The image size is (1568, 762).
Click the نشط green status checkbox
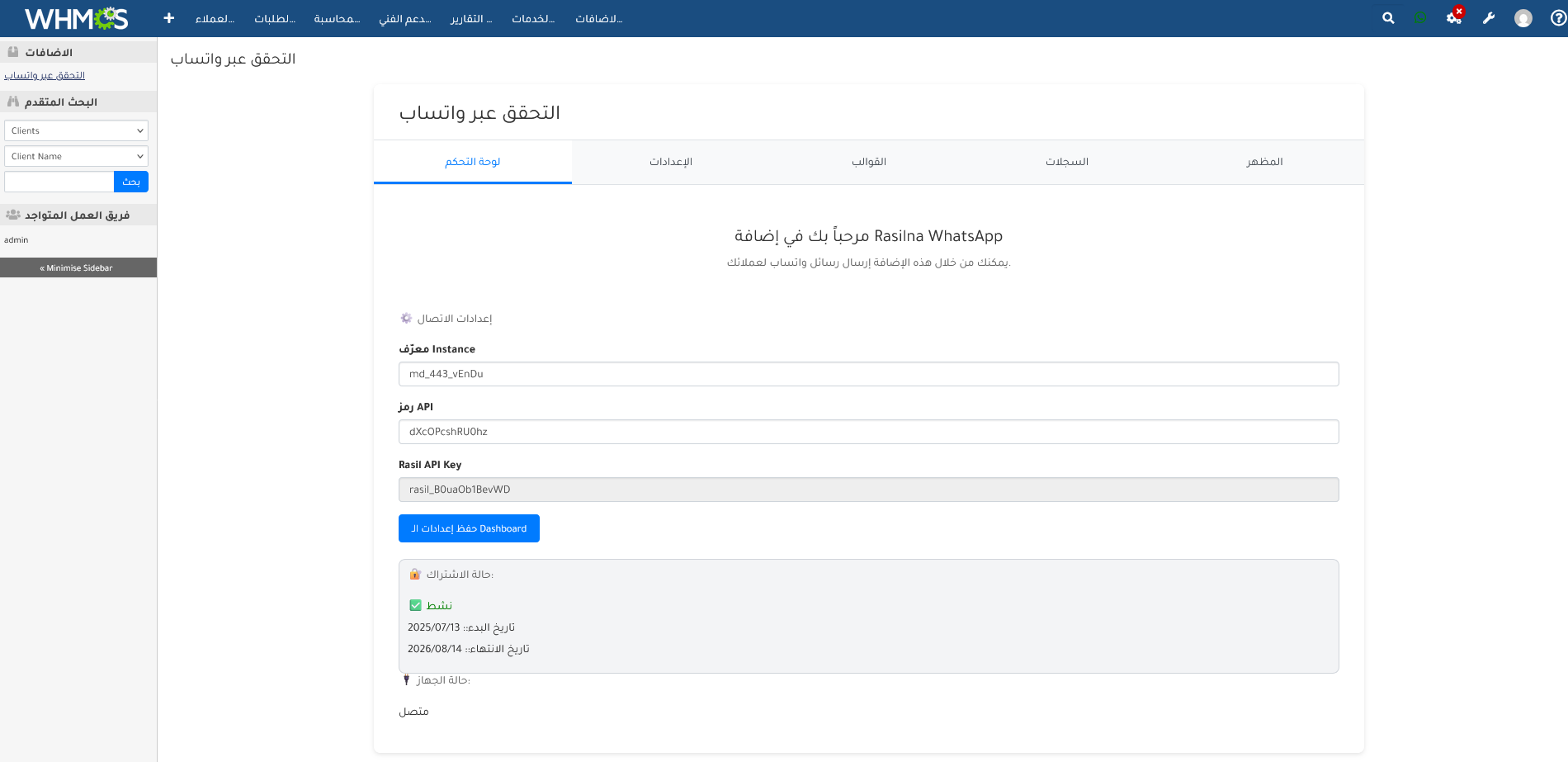coord(415,604)
